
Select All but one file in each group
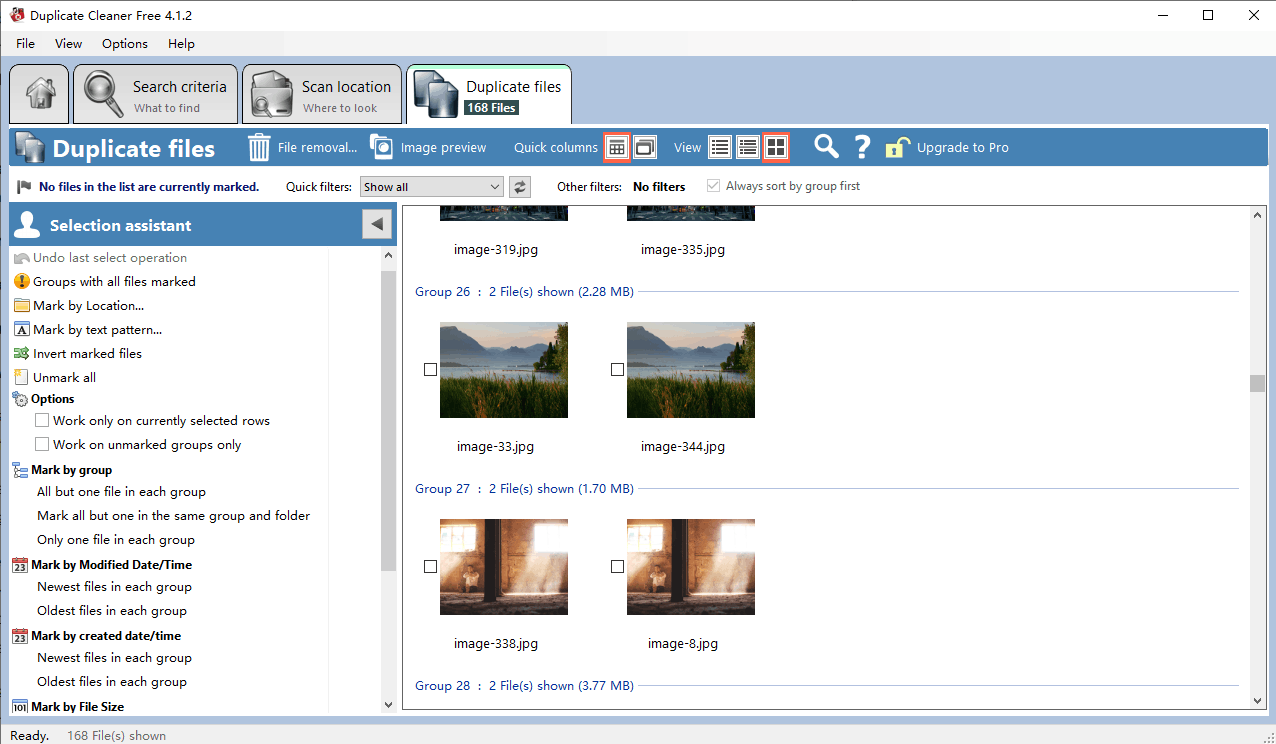tap(121, 492)
